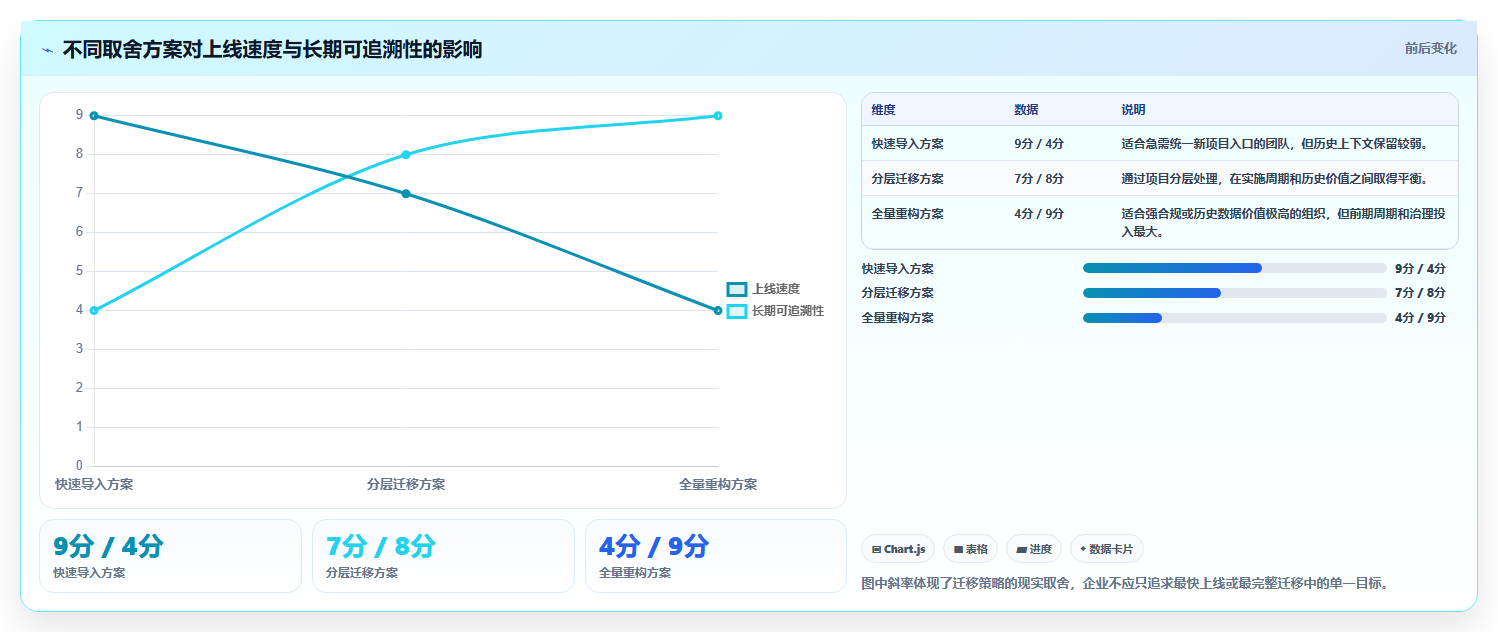
Task: Click the 上线速度 legend label
Action: [x=776, y=289]
